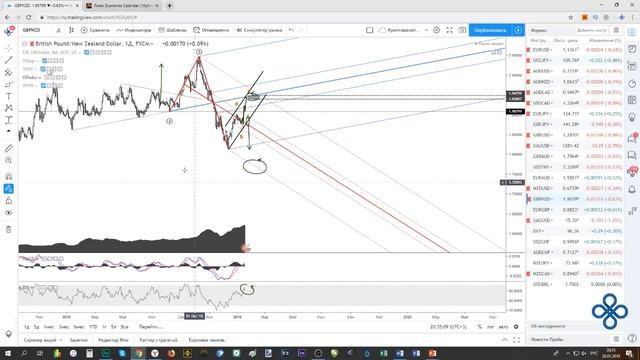Open the Trading Panel tab
Screen dimensions: 640x360
[x=207, y=340]
